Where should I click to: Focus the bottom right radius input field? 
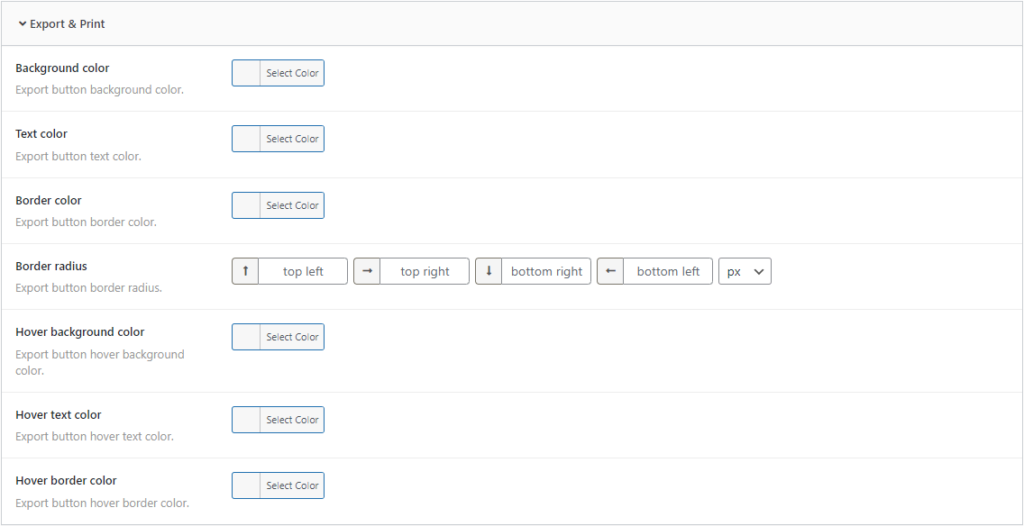546,271
